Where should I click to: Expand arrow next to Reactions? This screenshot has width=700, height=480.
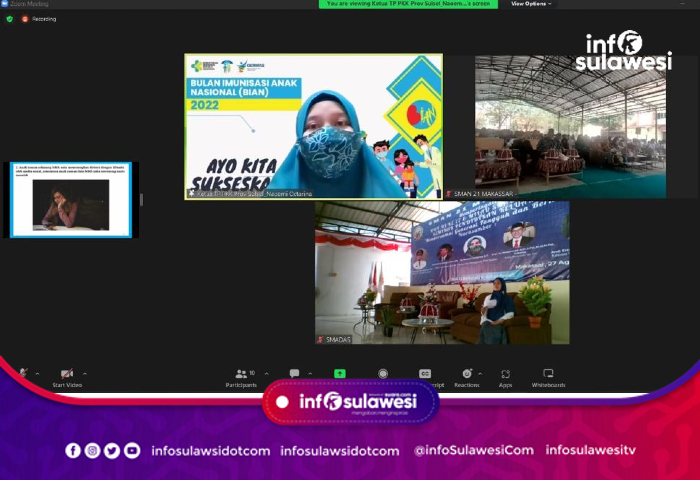pyautogui.click(x=480, y=374)
